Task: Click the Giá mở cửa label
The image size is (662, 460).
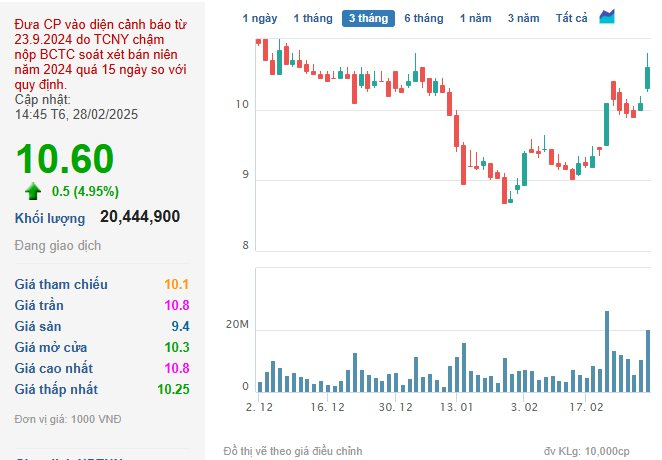Action: 51,347
